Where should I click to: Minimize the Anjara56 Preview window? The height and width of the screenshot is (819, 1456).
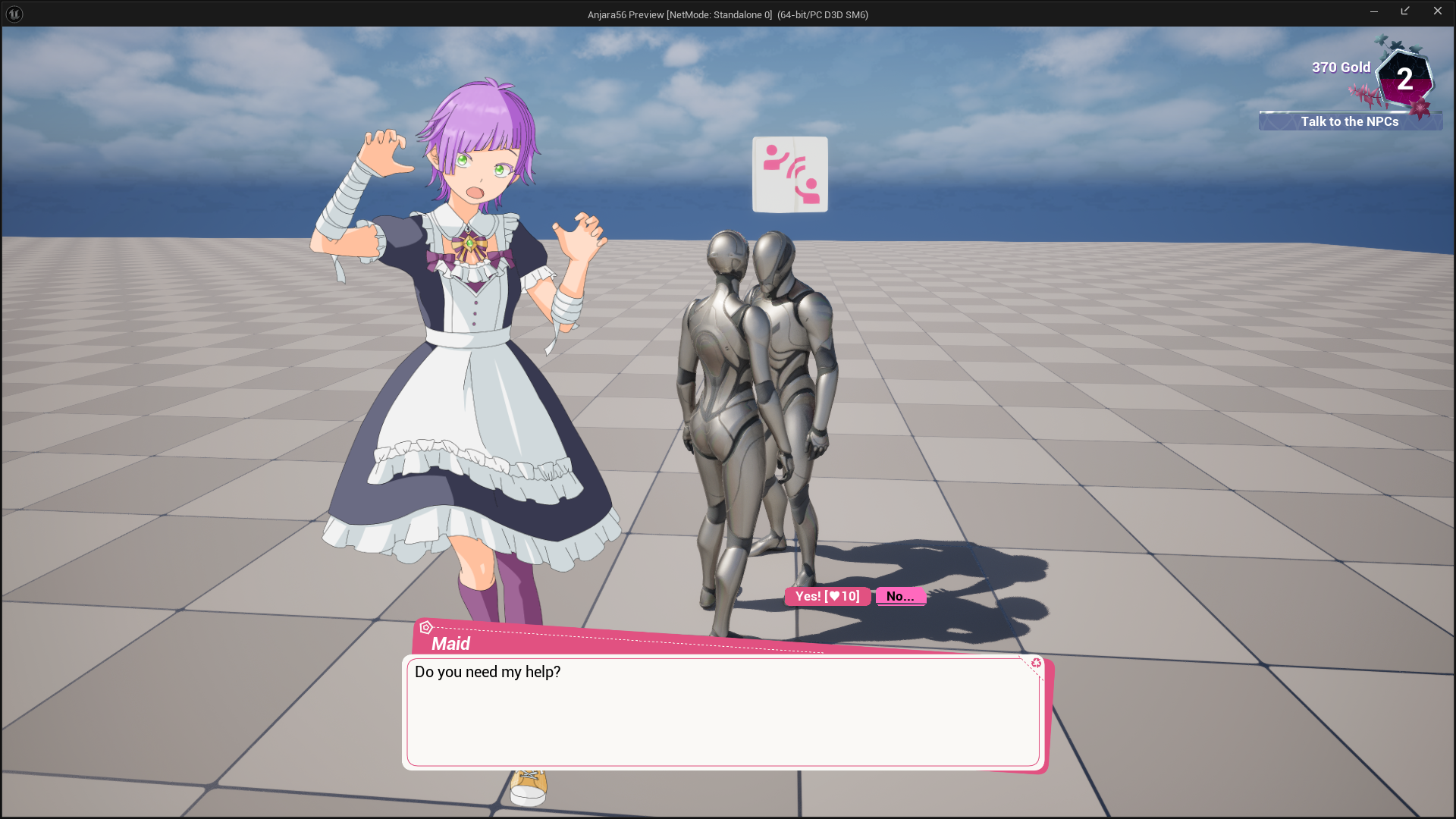1373,11
